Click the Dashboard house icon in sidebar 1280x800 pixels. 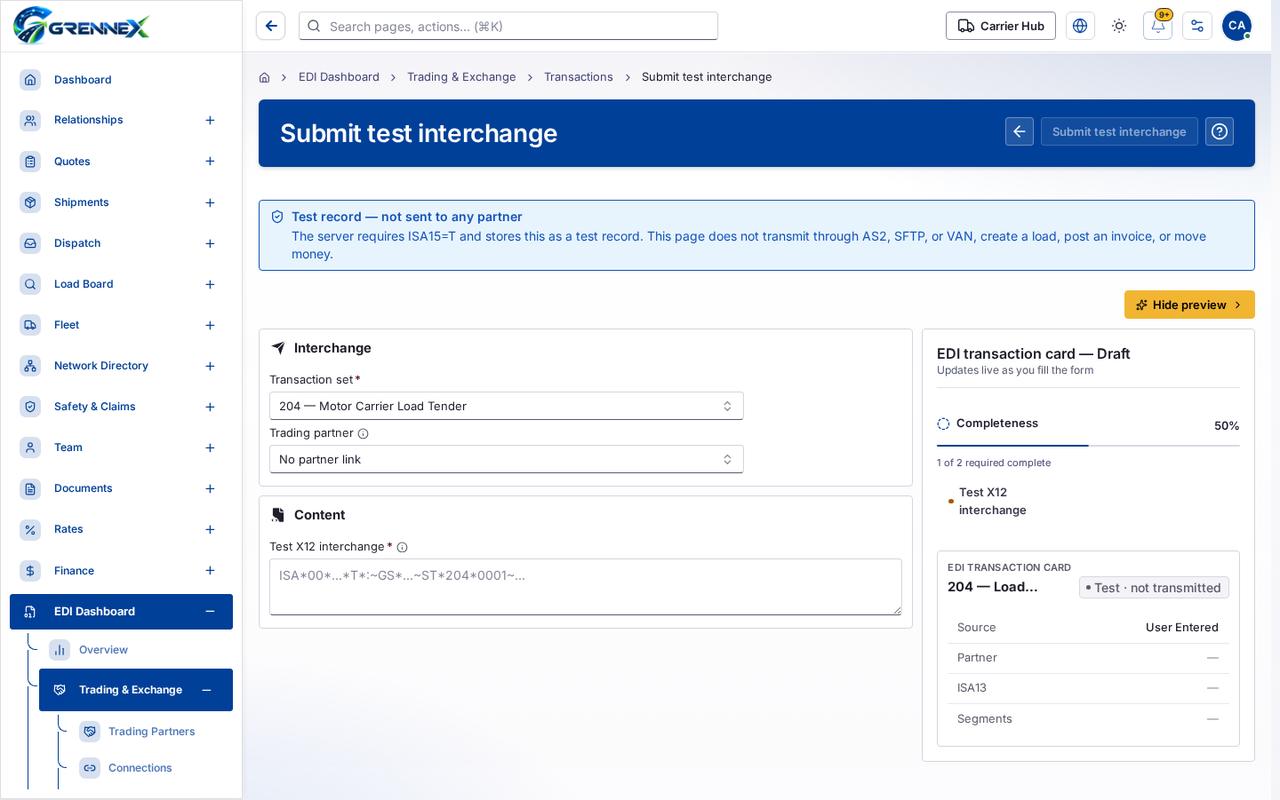[31, 80]
